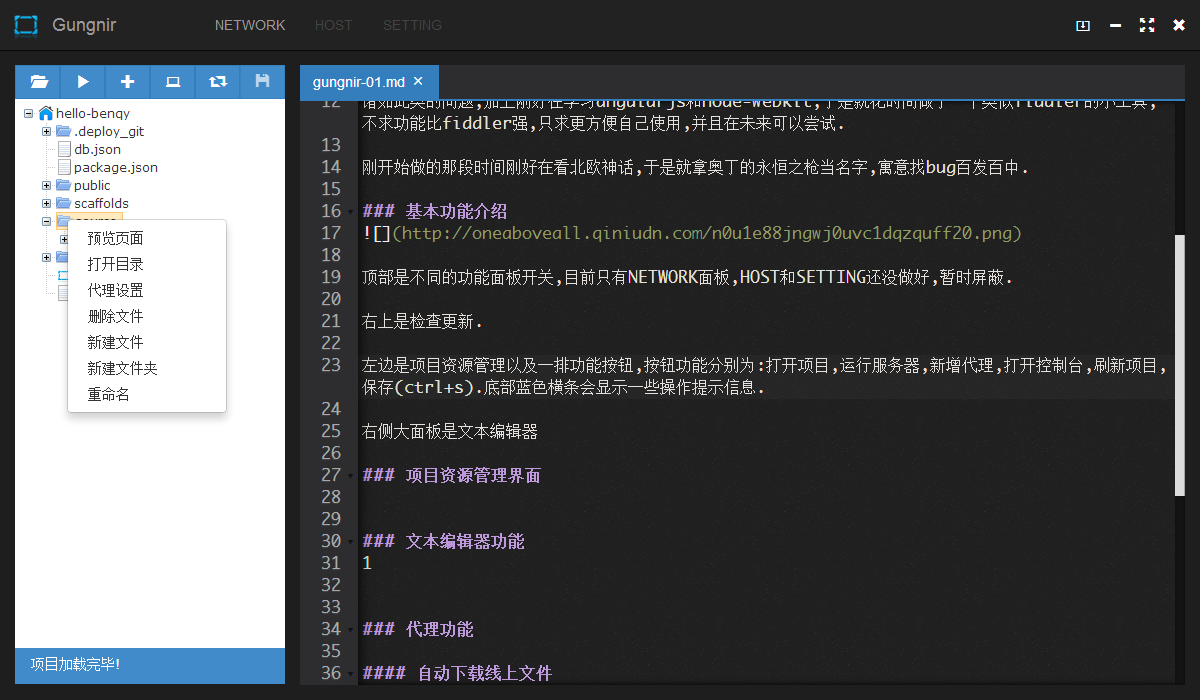Fold section at editor line 16
1200x700 pixels.
pyautogui.click(x=350, y=211)
